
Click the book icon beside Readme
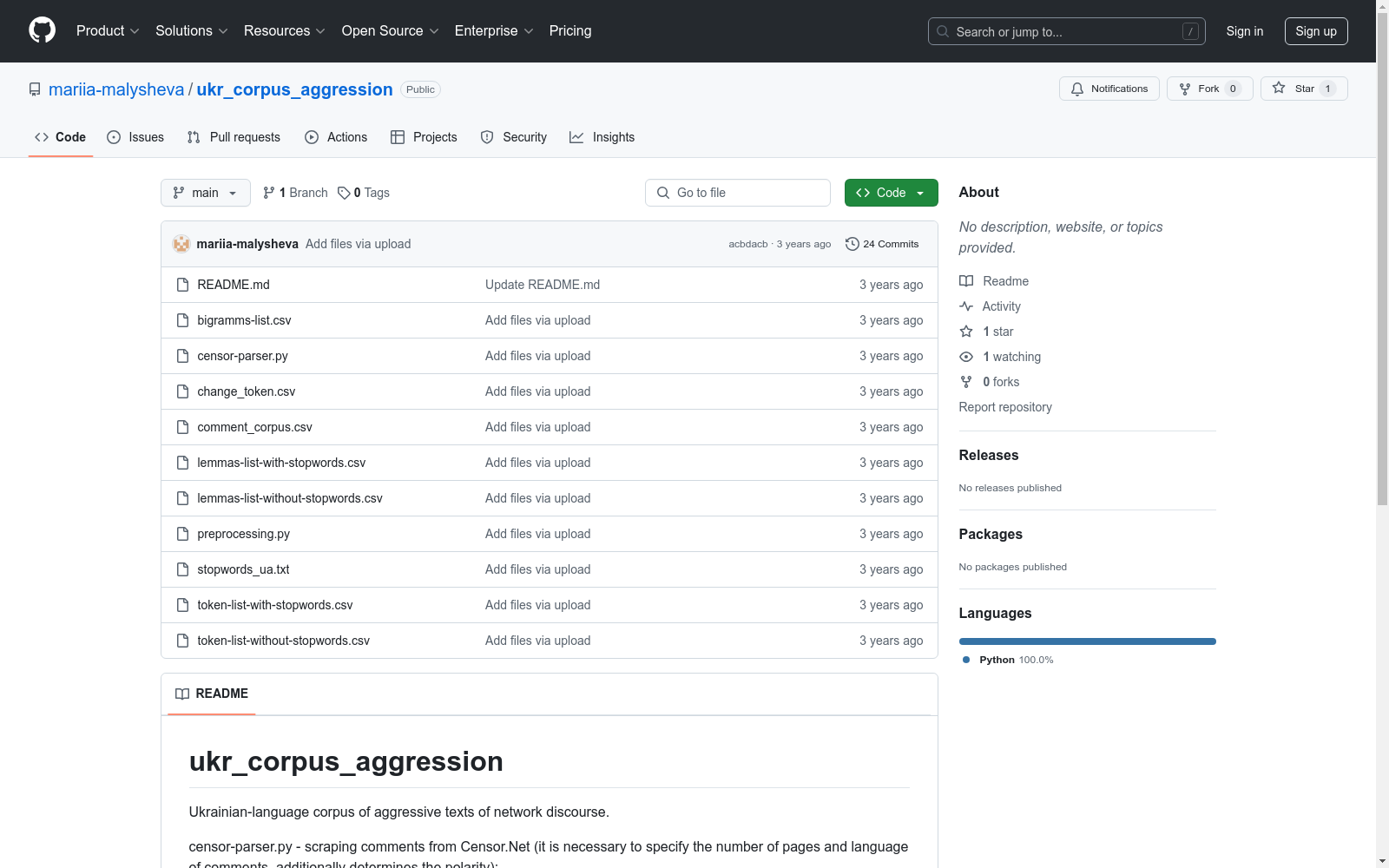point(966,281)
